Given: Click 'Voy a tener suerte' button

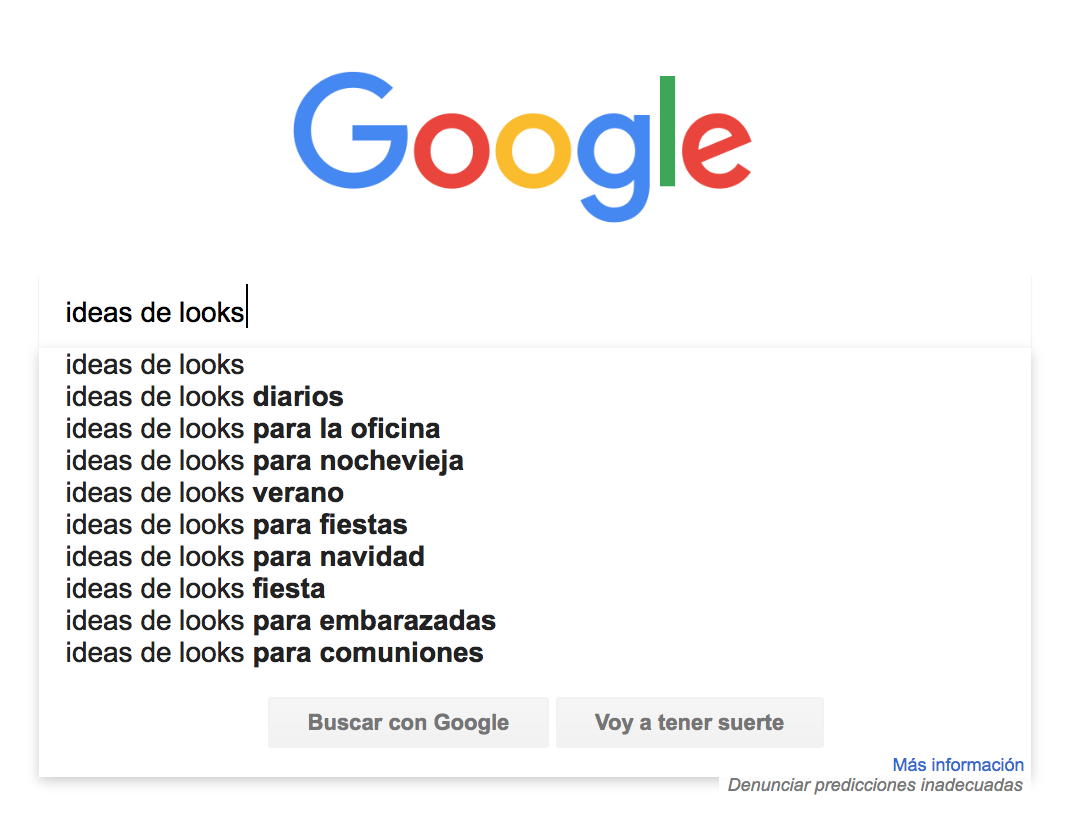Looking at the screenshot, I should point(689,722).
